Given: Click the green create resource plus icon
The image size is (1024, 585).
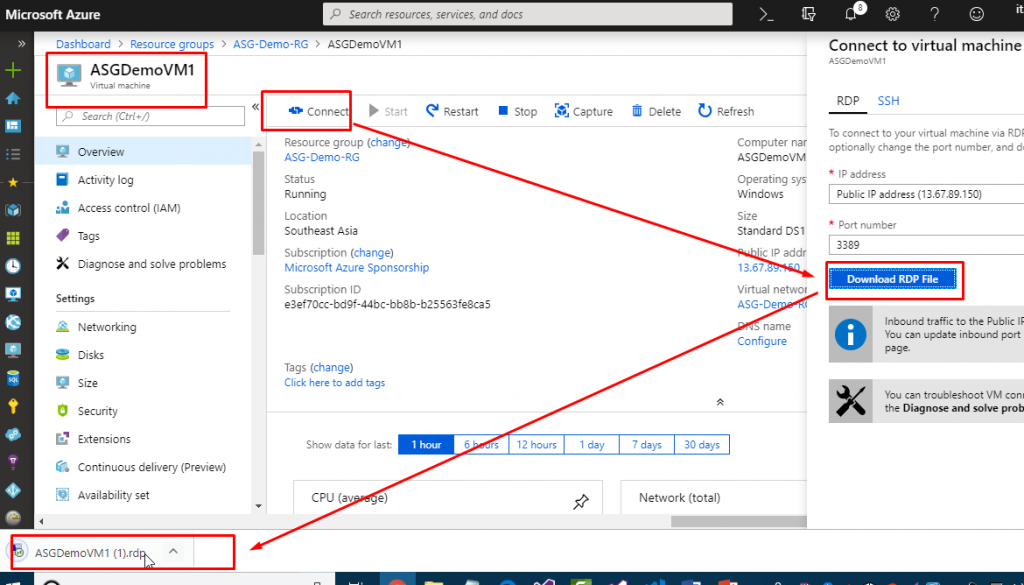Looking at the screenshot, I should point(13,70).
